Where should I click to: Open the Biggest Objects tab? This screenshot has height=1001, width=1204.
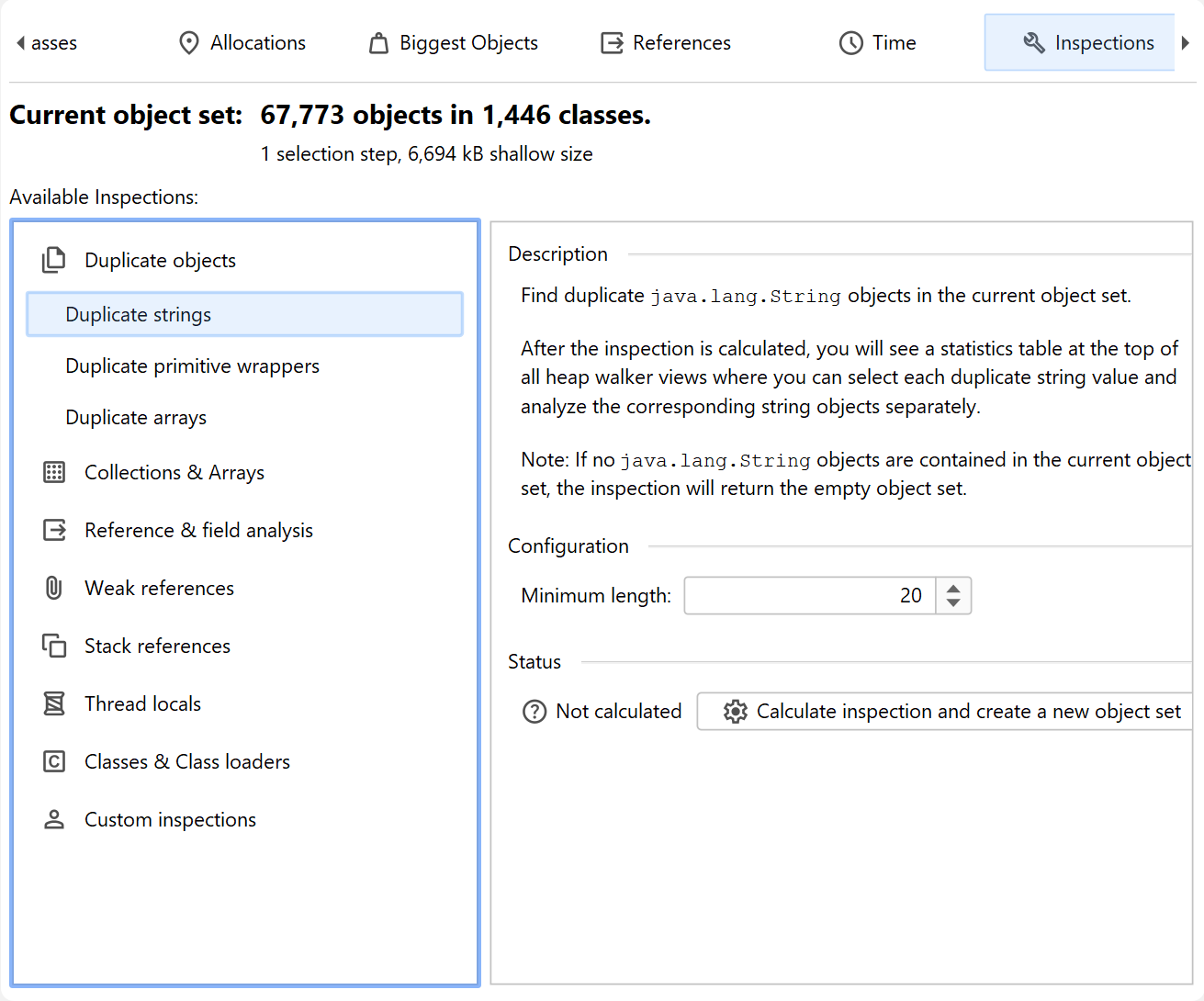pyautogui.click(x=454, y=43)
